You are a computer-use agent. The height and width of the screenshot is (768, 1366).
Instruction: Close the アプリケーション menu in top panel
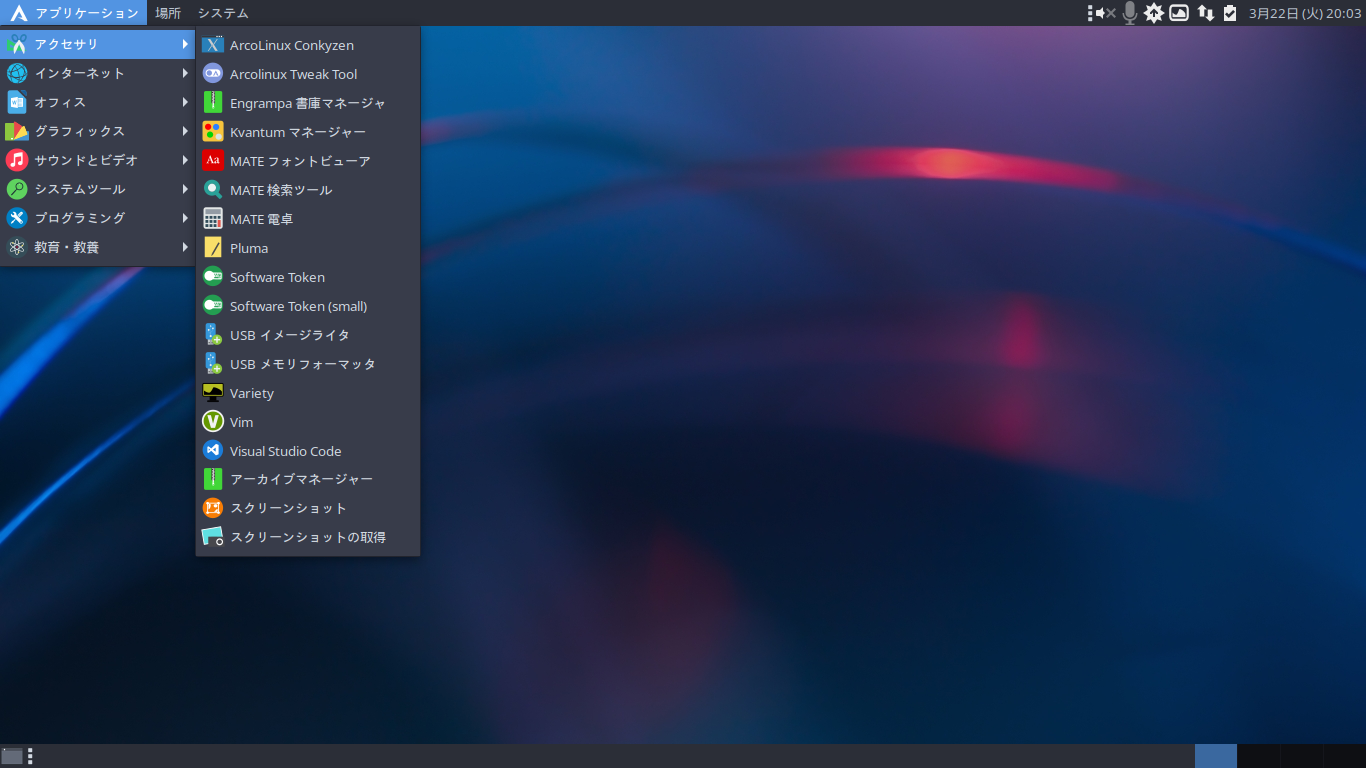pos(74,13)
